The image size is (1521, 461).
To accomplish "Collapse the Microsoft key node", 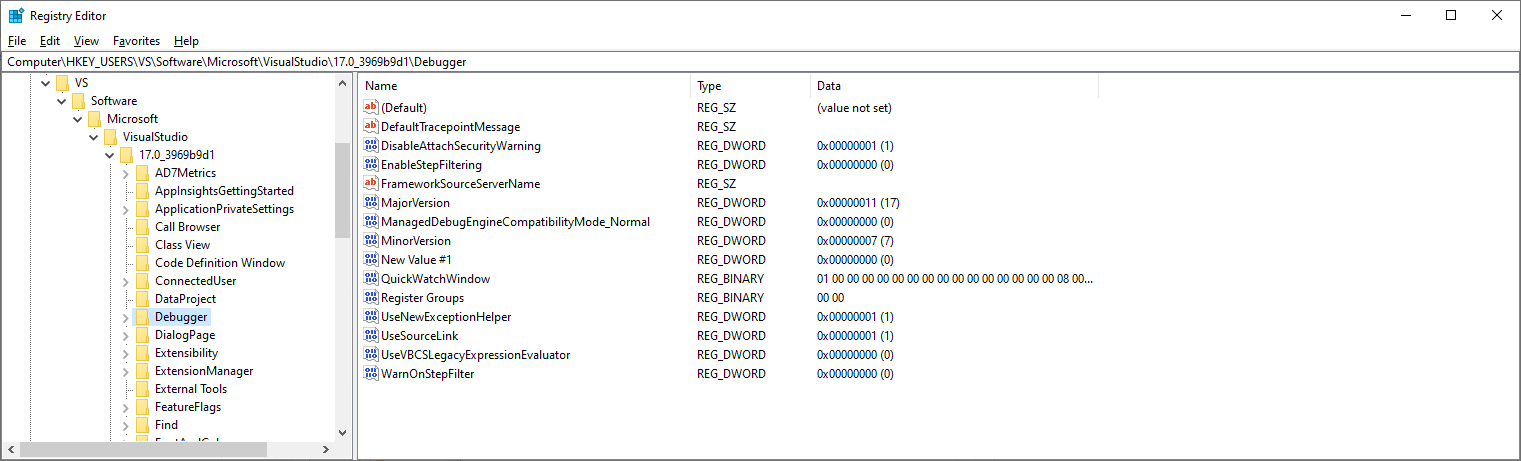I will (x=78, y=119).
